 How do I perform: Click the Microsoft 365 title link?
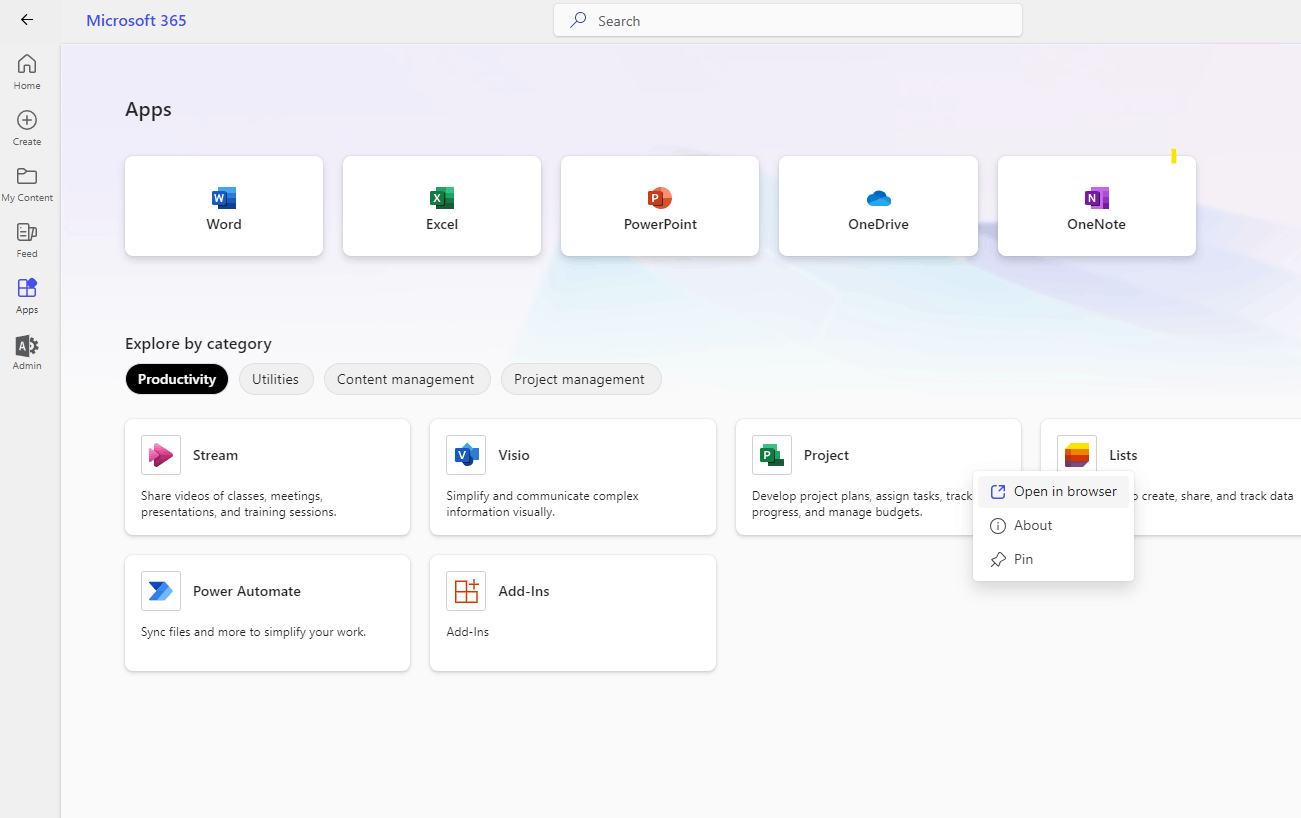click(x=136, y=20)
